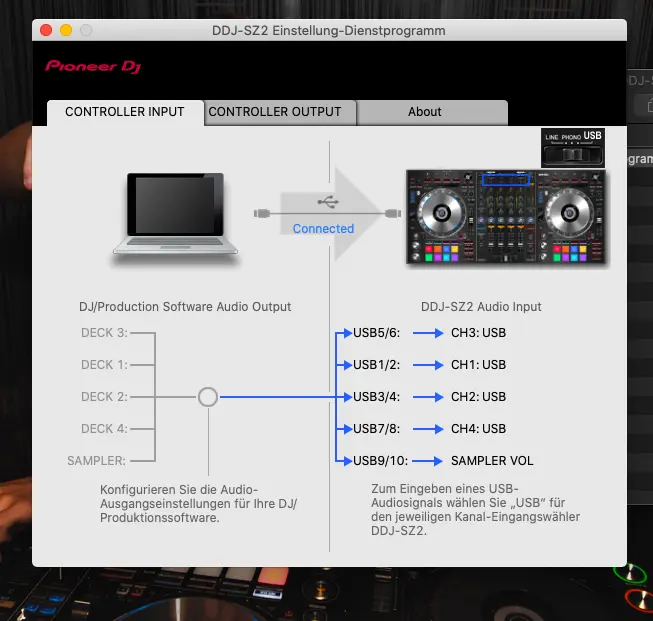Click the USB1/2 channel label

point(376,365)
